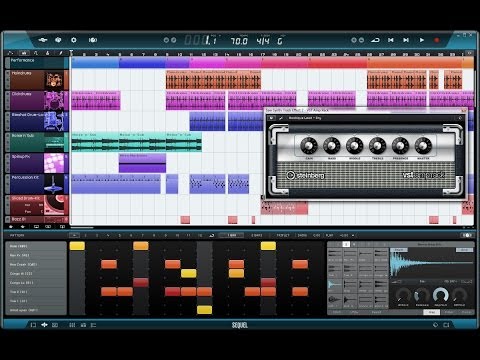
Task: Jump to next marker in transport
Action: (406, 40)
